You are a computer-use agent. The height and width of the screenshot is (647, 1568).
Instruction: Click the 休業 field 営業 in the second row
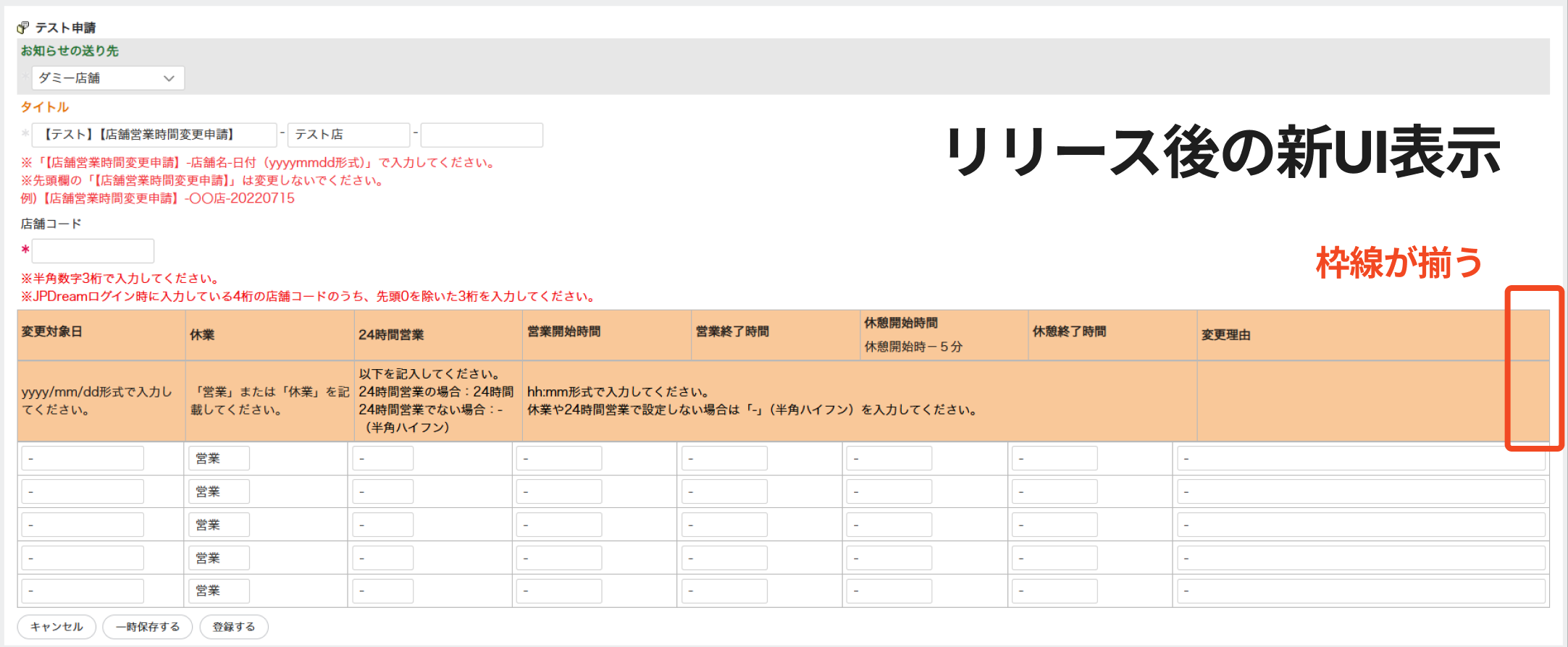click(x=219, y=492)
